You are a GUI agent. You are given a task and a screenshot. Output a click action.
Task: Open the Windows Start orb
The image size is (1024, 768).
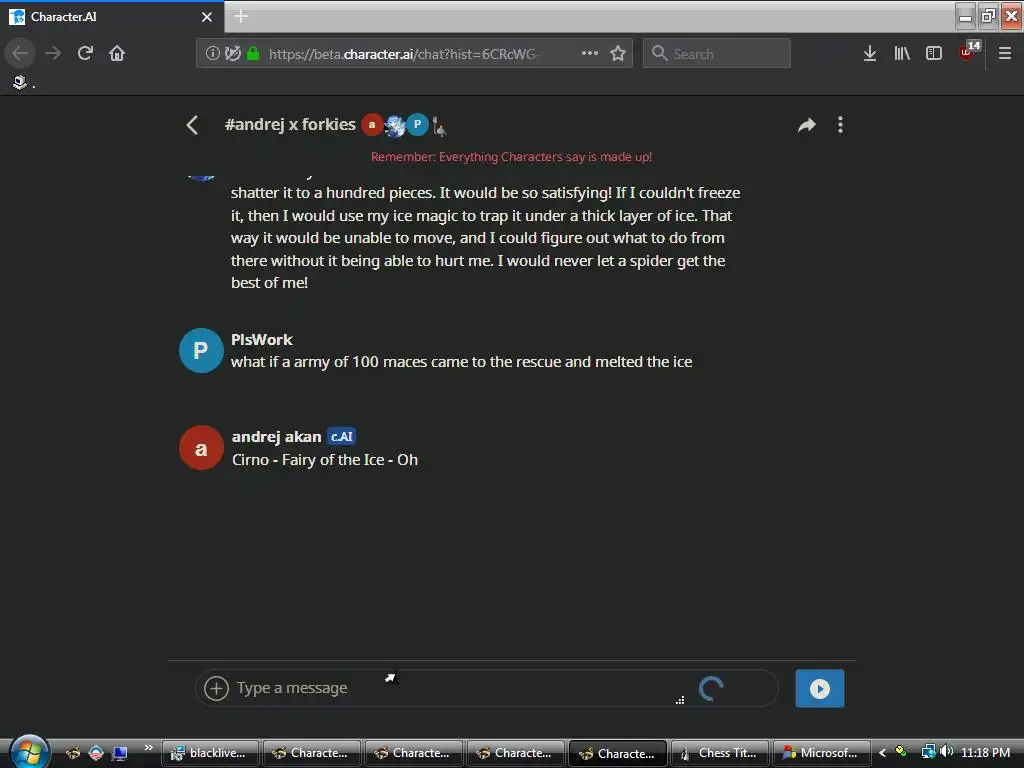[x=29, y=751]
